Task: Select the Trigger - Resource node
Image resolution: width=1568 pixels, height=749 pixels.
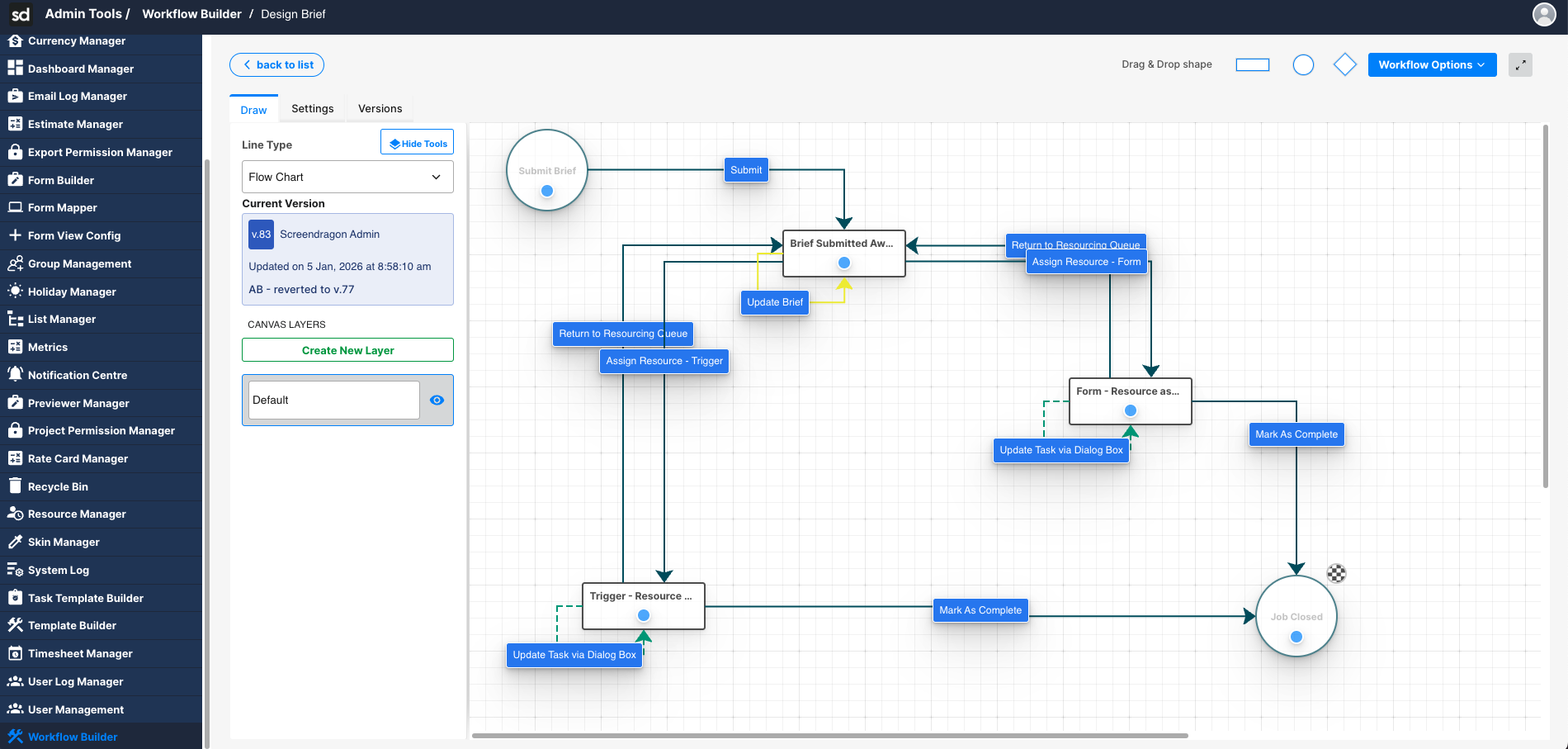Action: (x=644, y=606)
